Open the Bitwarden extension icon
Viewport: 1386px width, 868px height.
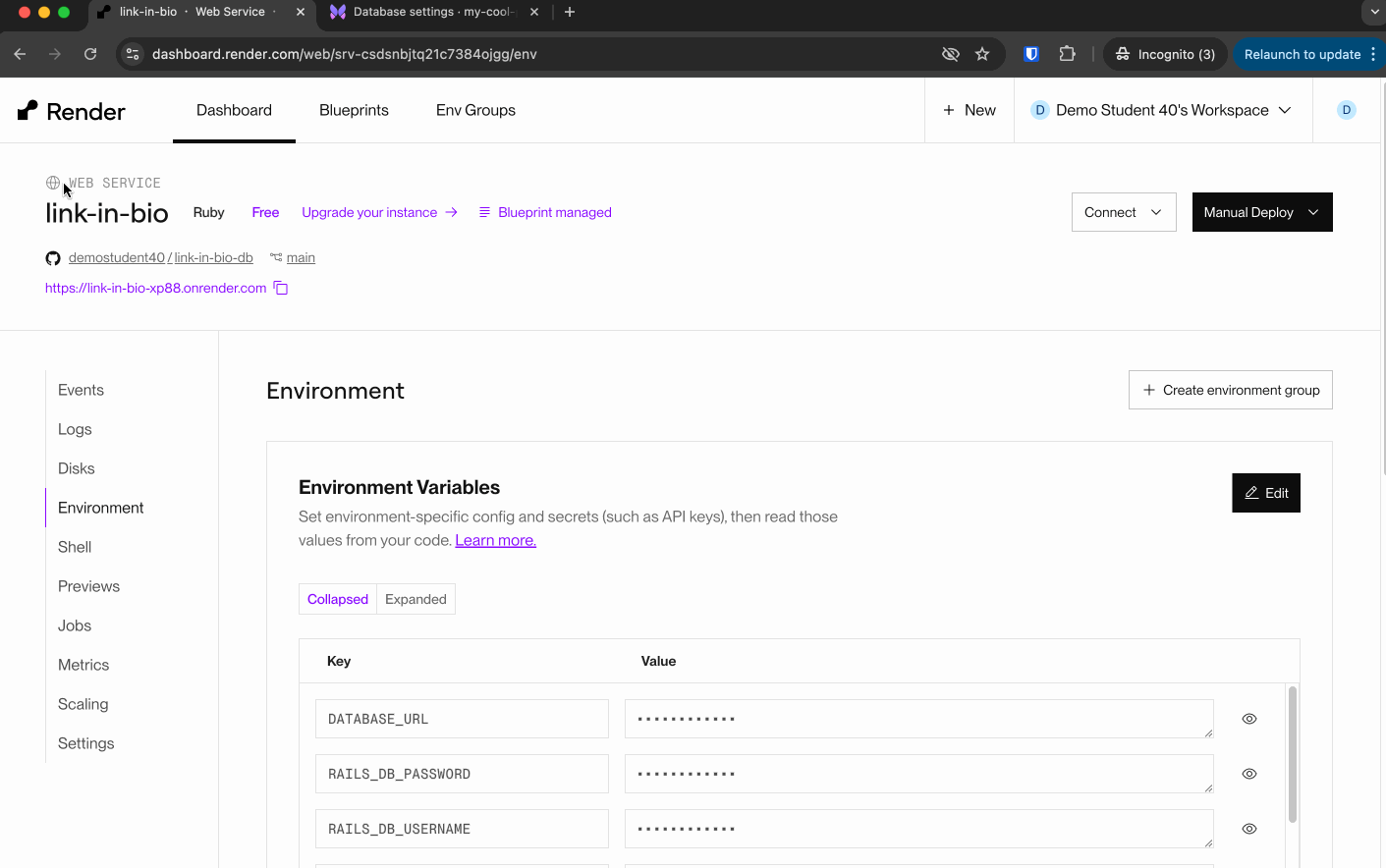[1031, 54]
